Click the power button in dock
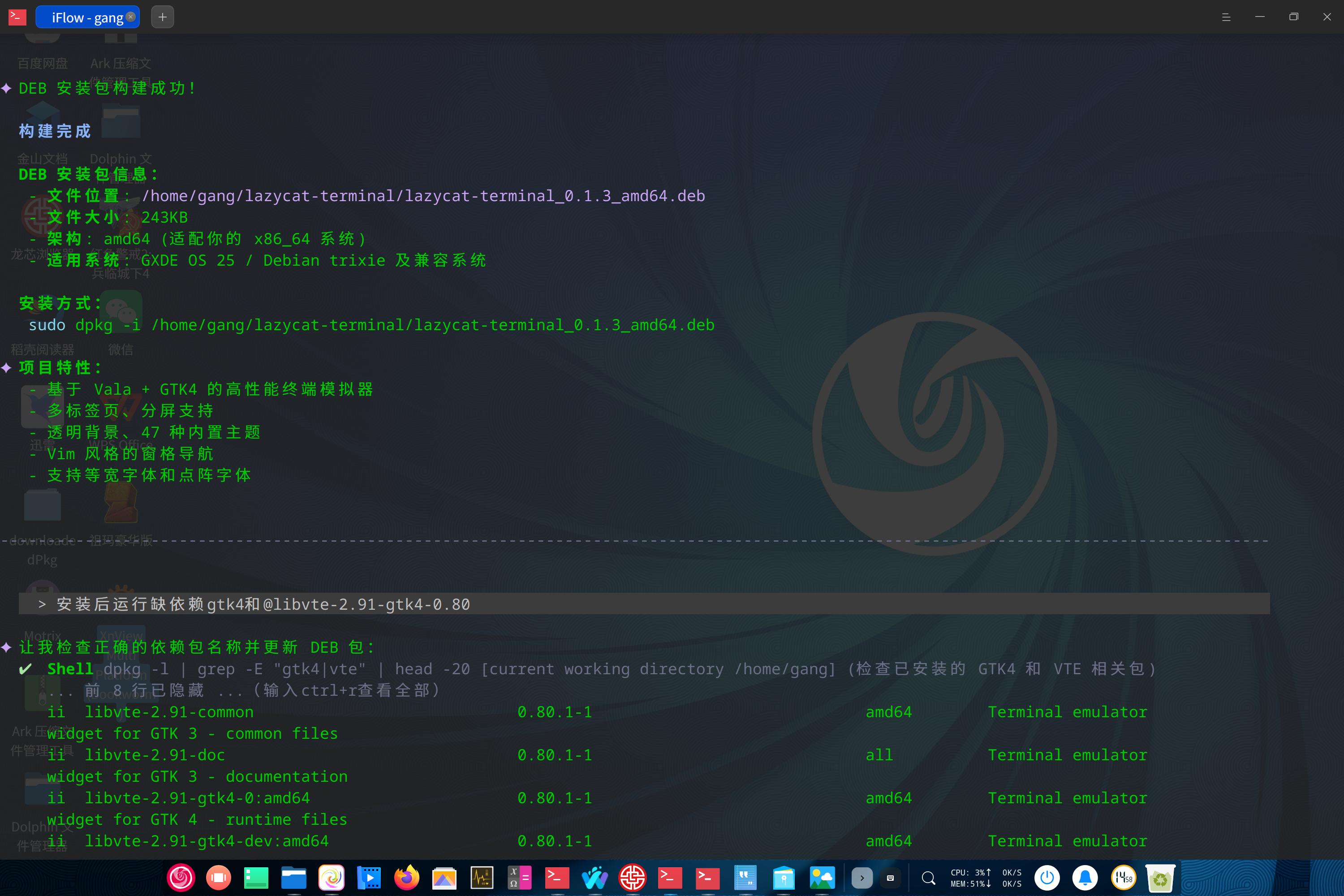This screenshot has width=1344, height=896. (1047, 877)
